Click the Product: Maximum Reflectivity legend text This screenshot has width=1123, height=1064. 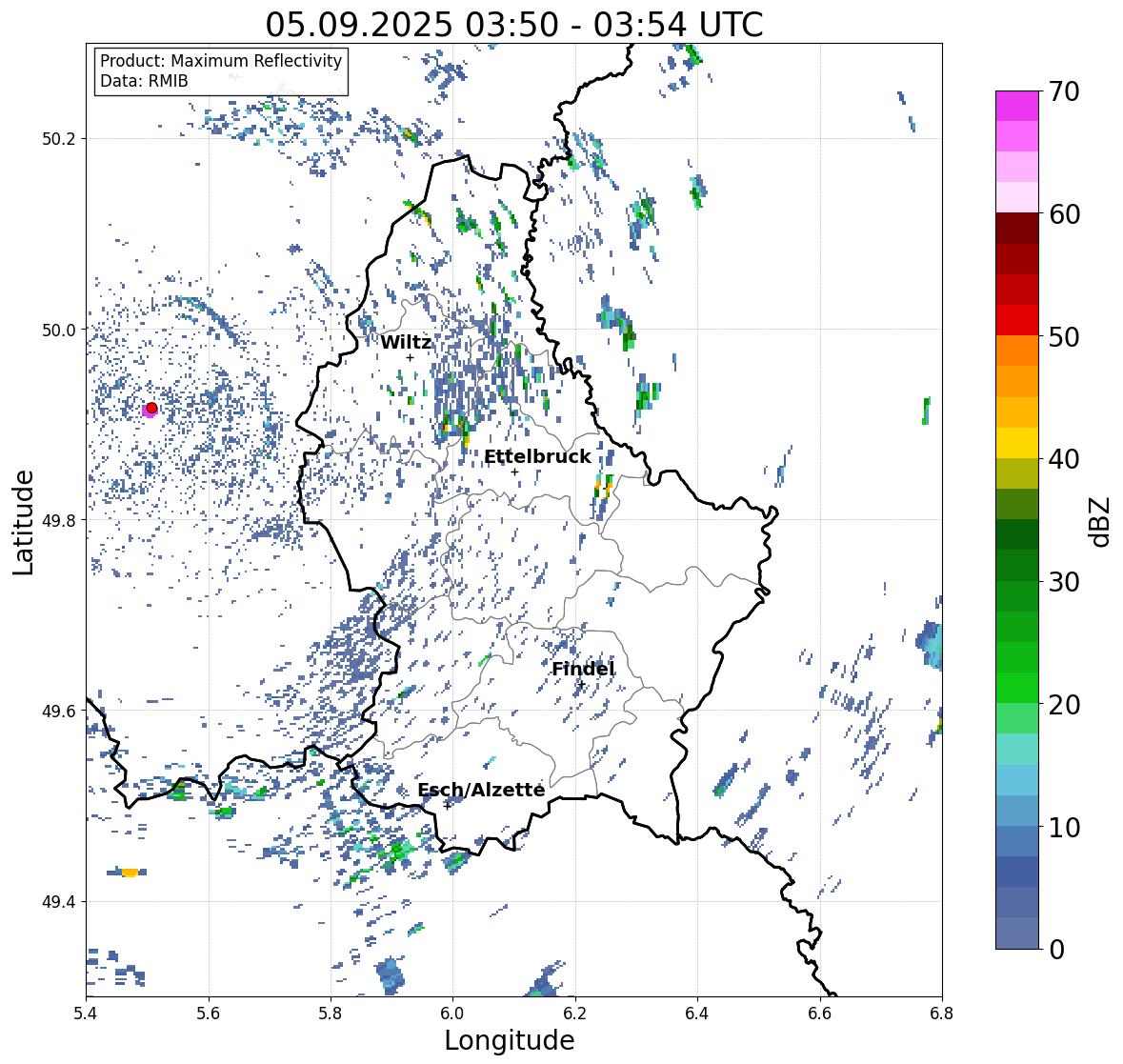pos(221,61)
